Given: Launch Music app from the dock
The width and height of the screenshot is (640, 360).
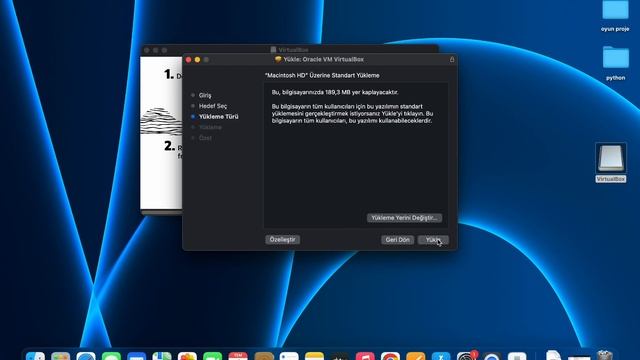Looking at the screenshot, I should [x=365, y=356].
